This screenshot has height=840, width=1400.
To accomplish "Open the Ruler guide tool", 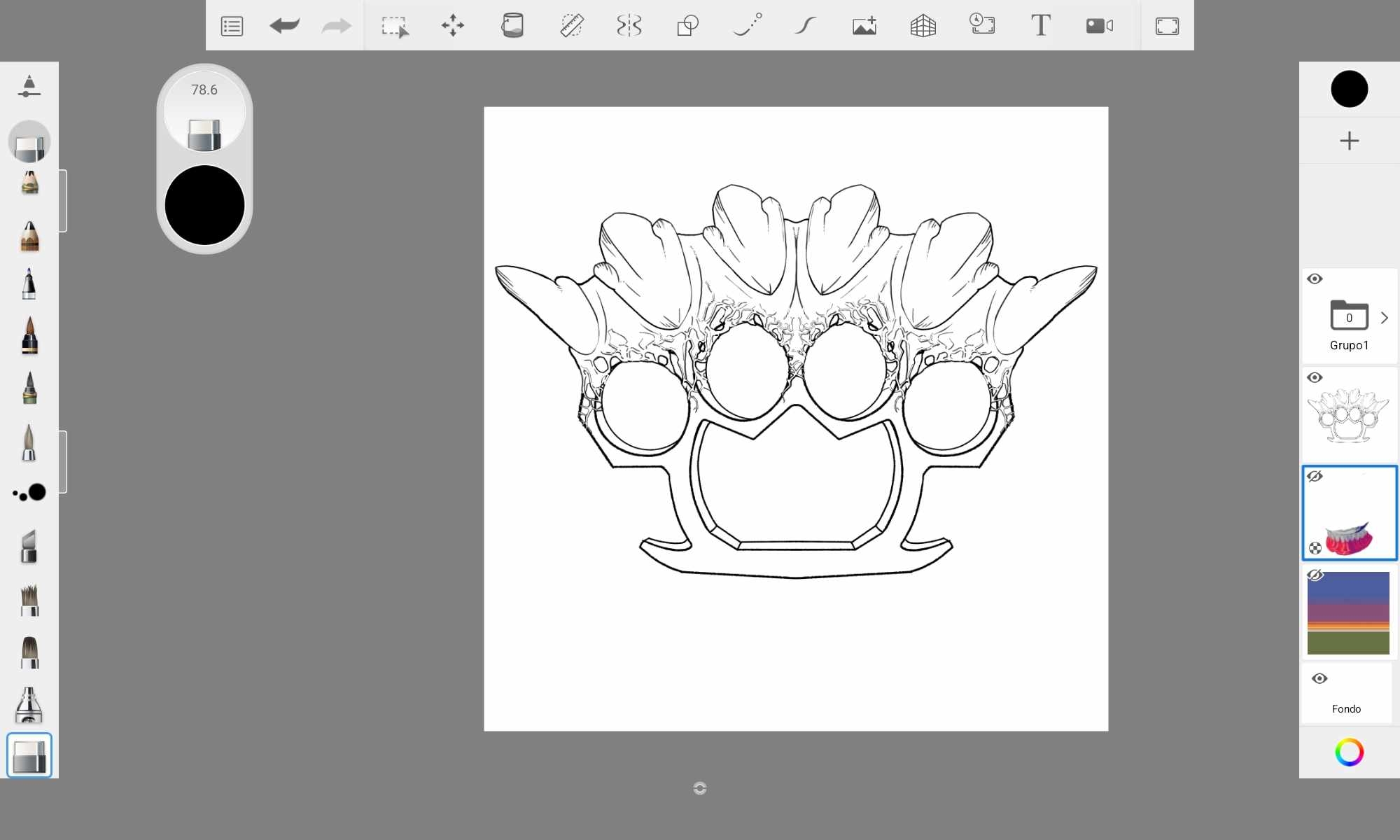I will pos(571,26).
